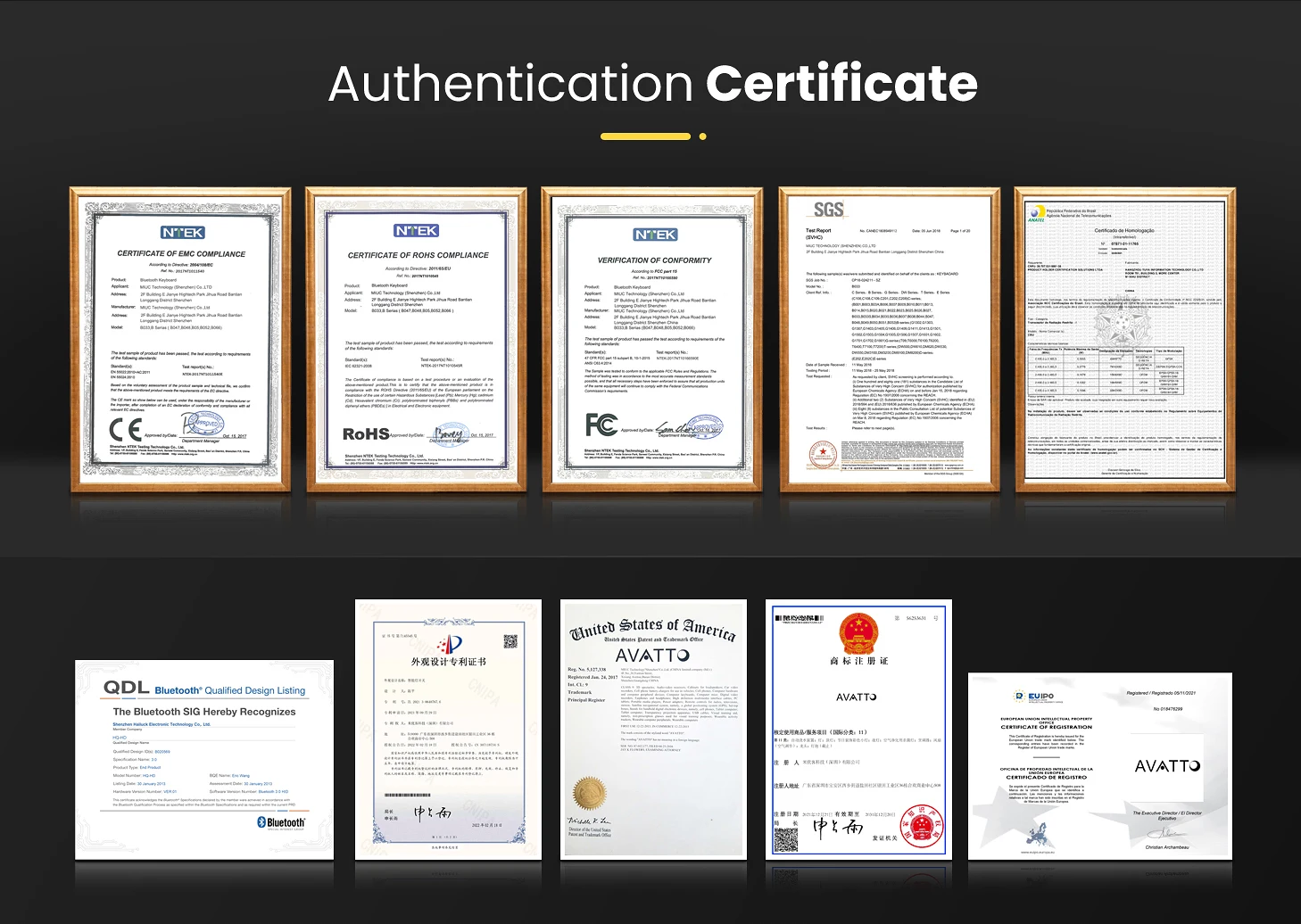Click the NTEK logo on the EMC certificate
Screen dimensions: 1301x924
[183, 233]
